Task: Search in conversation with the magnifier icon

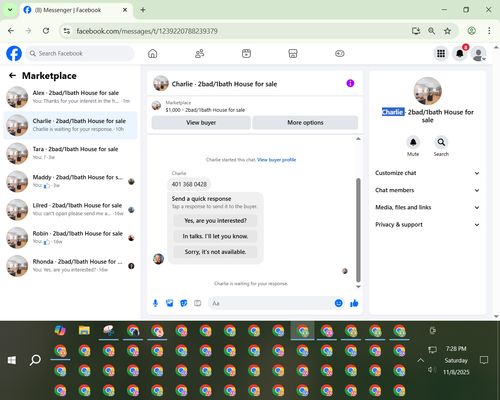Action: pos(441,142)
